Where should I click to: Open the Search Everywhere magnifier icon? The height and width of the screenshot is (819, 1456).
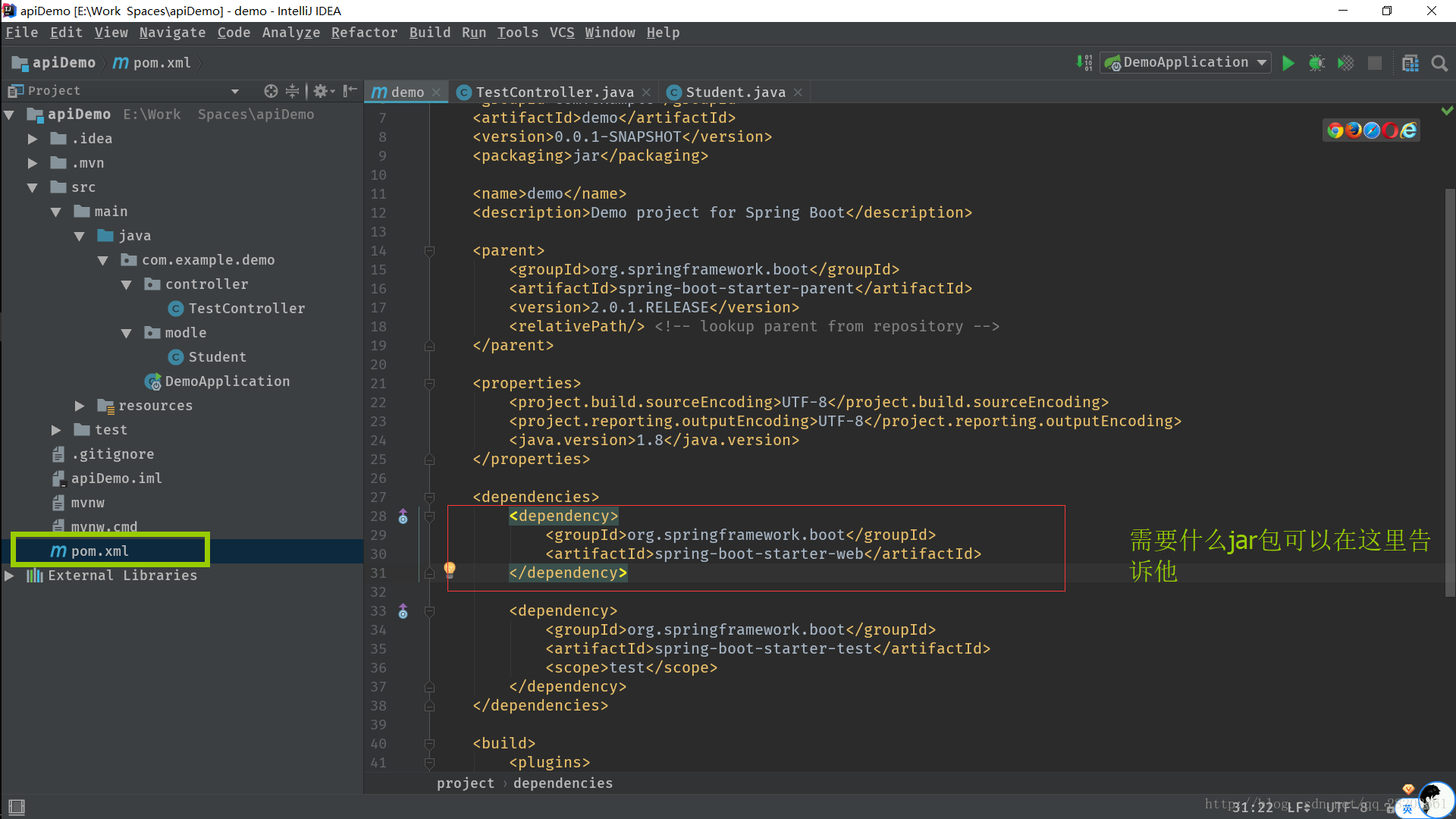pos(1439,63)
